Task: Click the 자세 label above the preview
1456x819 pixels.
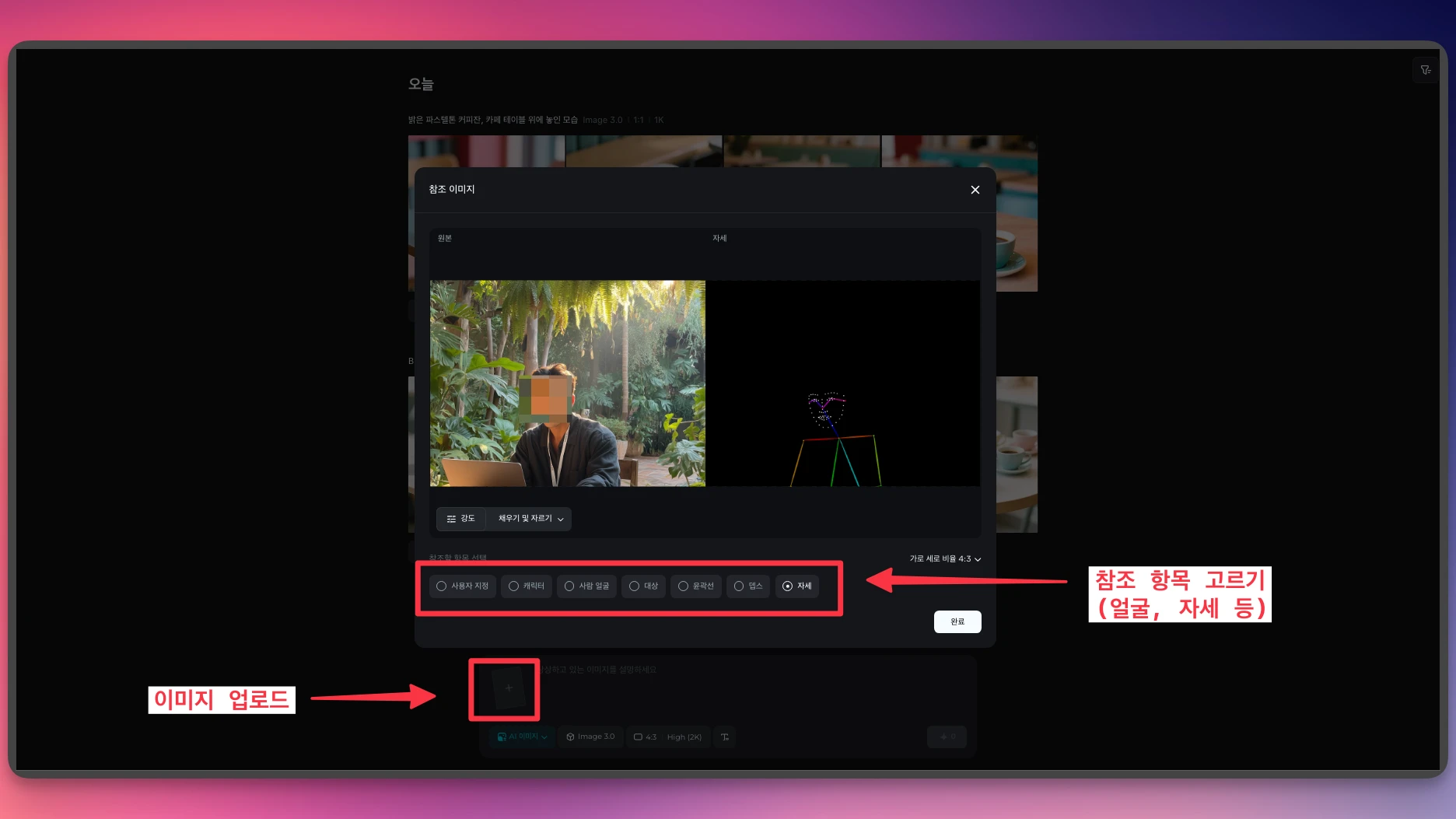Action: point(719,238)
